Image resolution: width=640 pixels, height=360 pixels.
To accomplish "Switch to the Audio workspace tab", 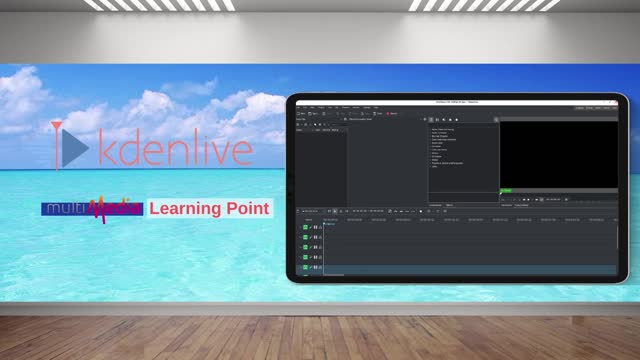I will 598,108.
